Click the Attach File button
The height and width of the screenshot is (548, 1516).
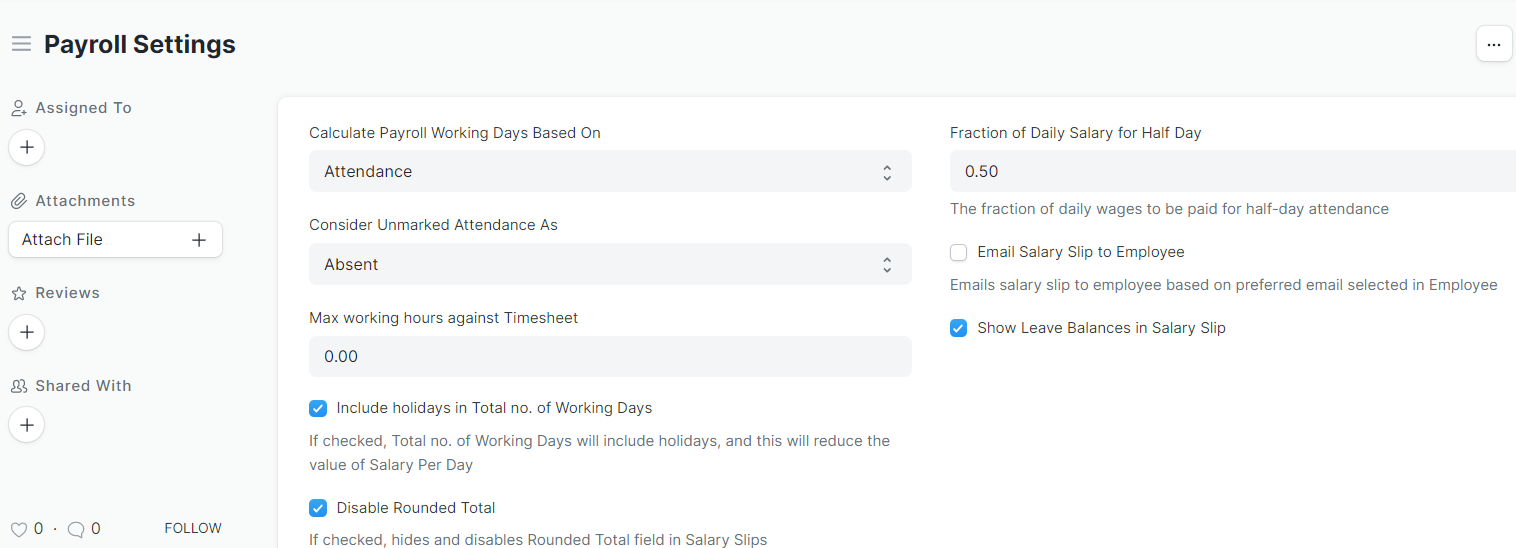coord(115,240)
